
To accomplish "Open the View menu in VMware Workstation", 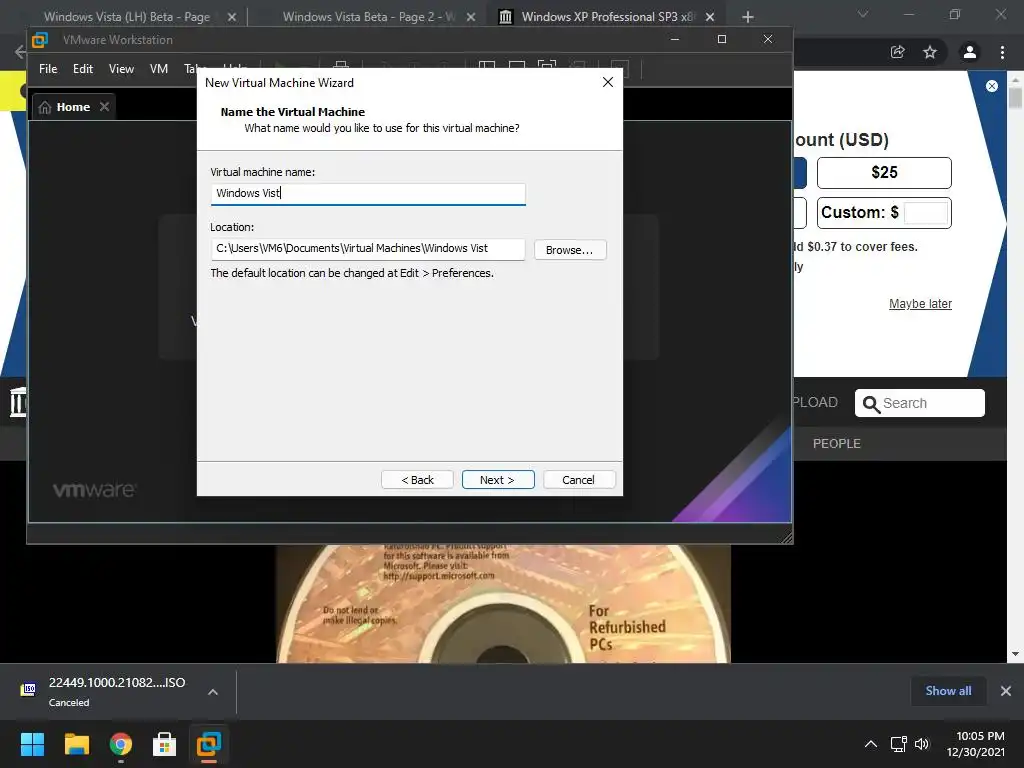I will 121,69.
